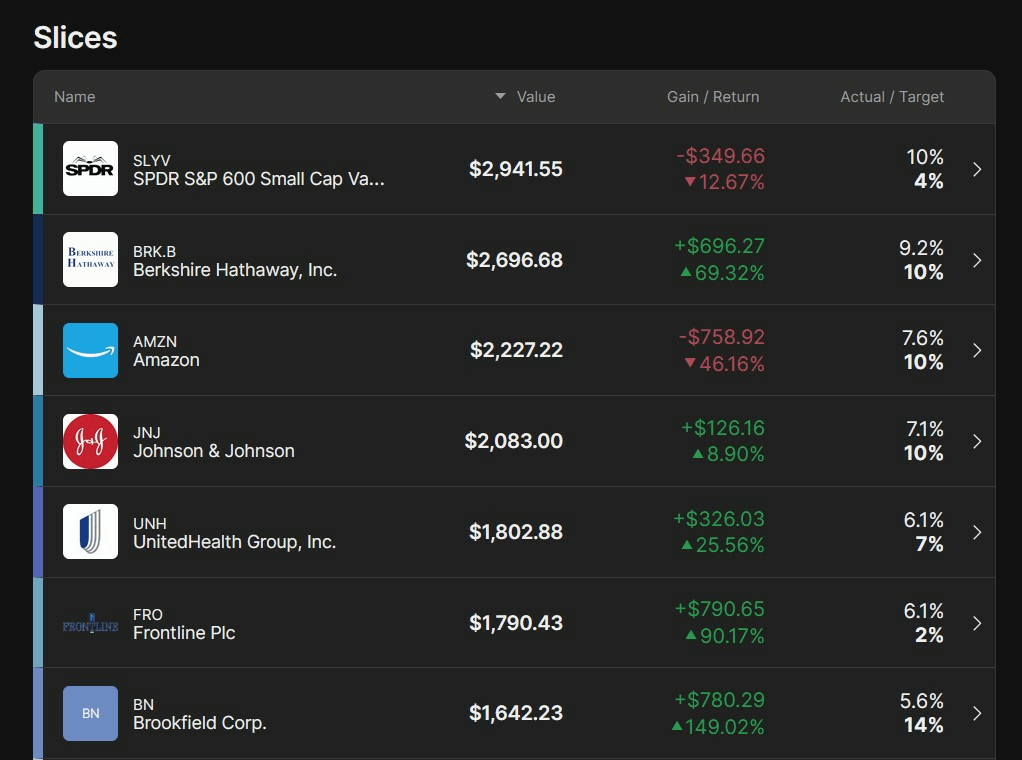Click the 9.2% actual allocation
1022x760 pixels.
tap(921, 248)
